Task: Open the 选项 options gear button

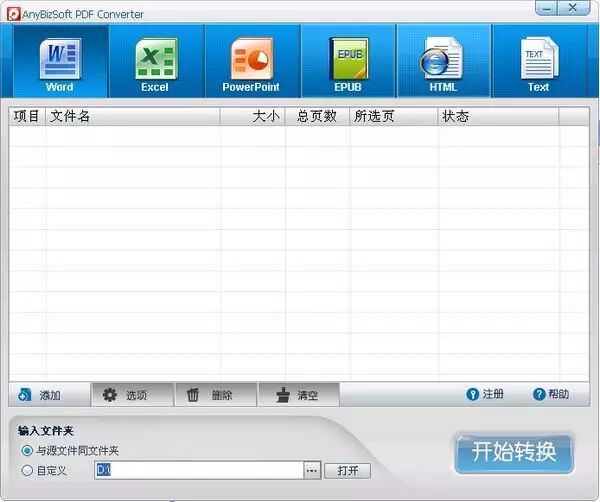Action: [132, 394]
